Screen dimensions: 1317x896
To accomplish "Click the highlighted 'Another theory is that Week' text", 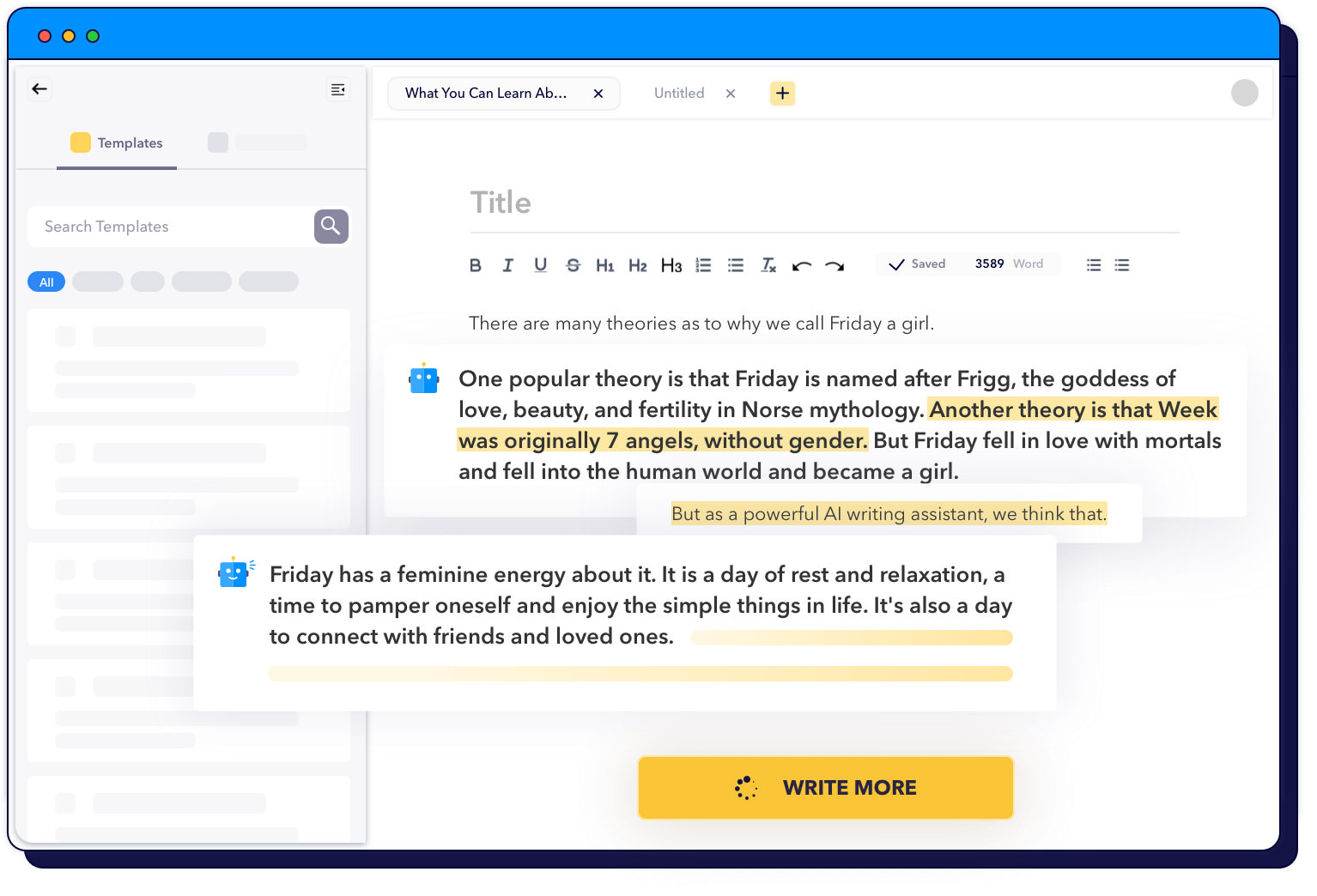I will 1073,409.
